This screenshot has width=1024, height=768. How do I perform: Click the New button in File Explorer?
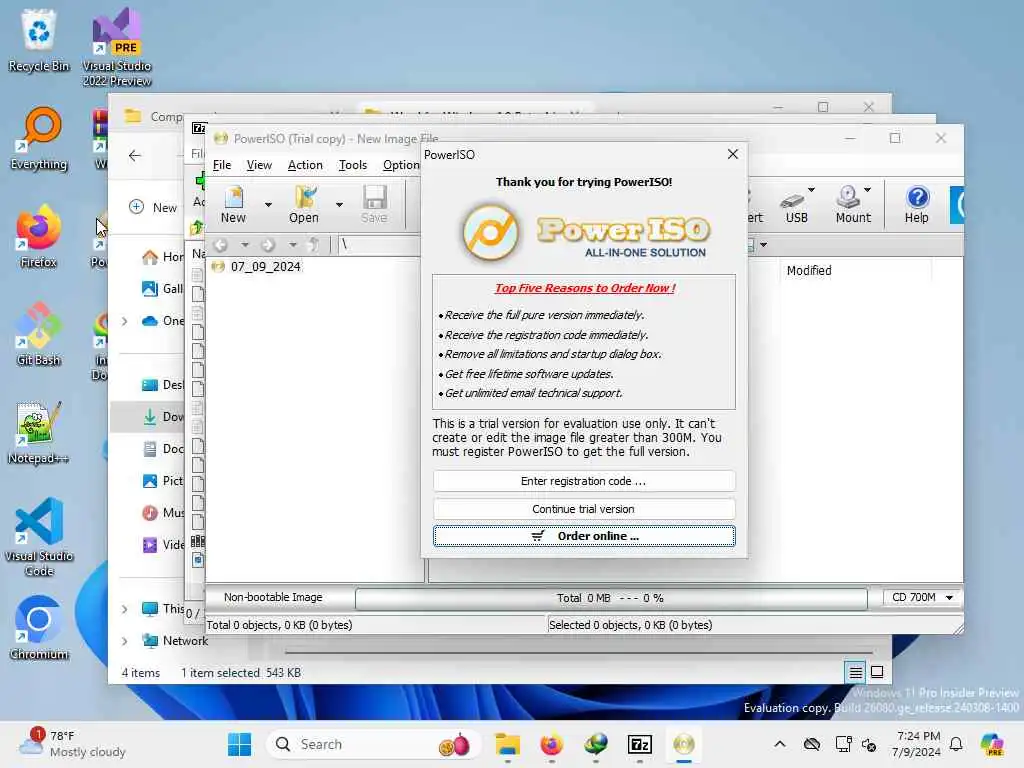tap(153, 208)
